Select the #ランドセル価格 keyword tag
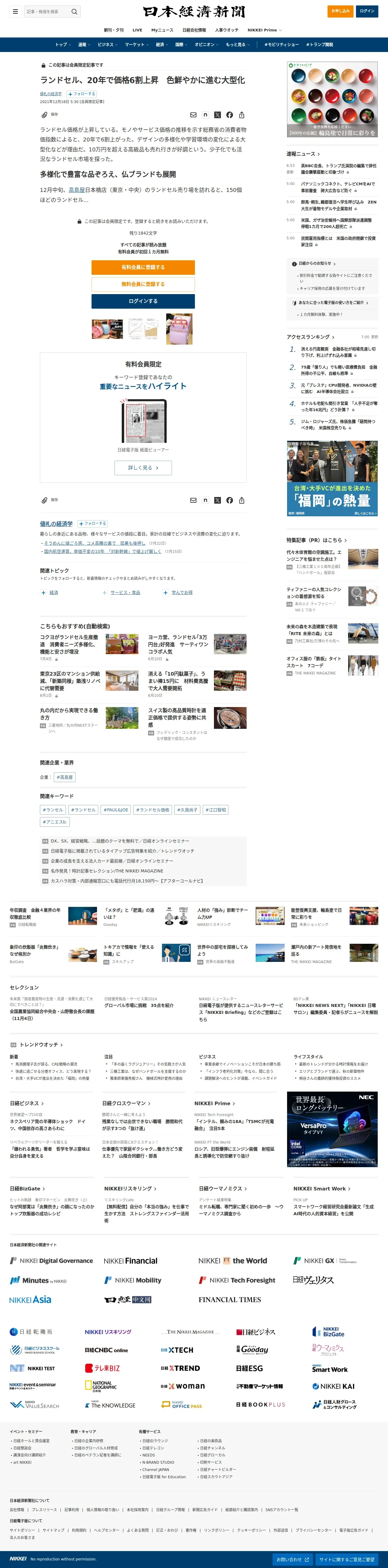This screenshot has height=1568, width=388. pos(153,810)
